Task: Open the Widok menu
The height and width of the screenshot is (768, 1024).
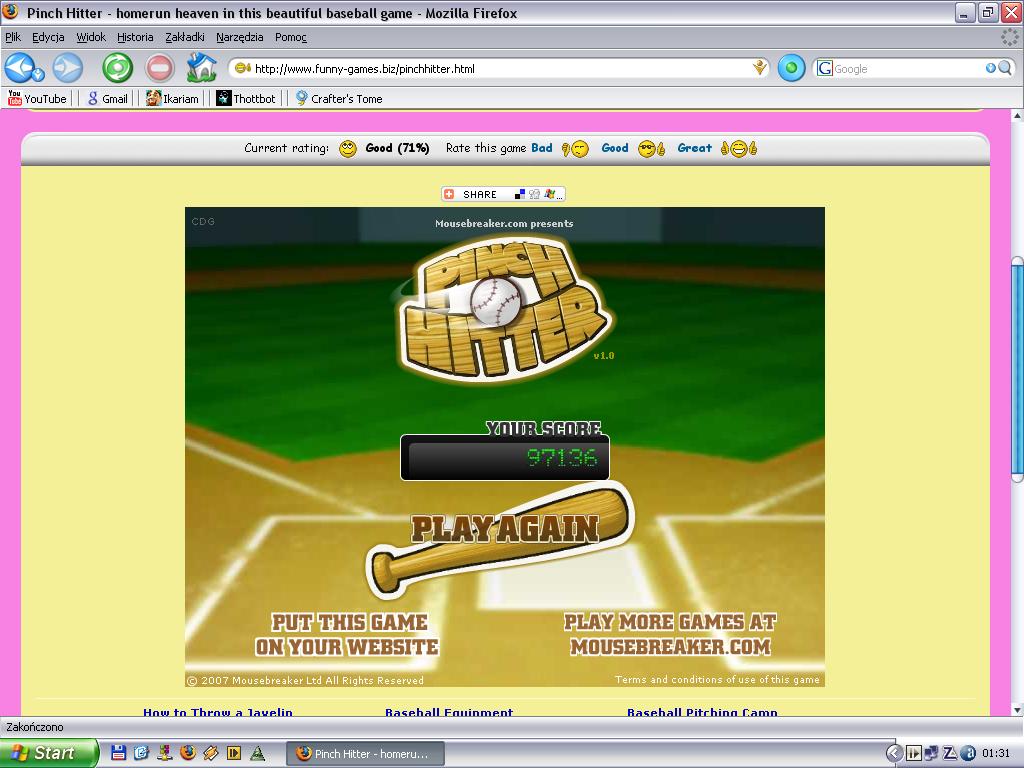Action: pyautogui.click(x=91, y=37)
